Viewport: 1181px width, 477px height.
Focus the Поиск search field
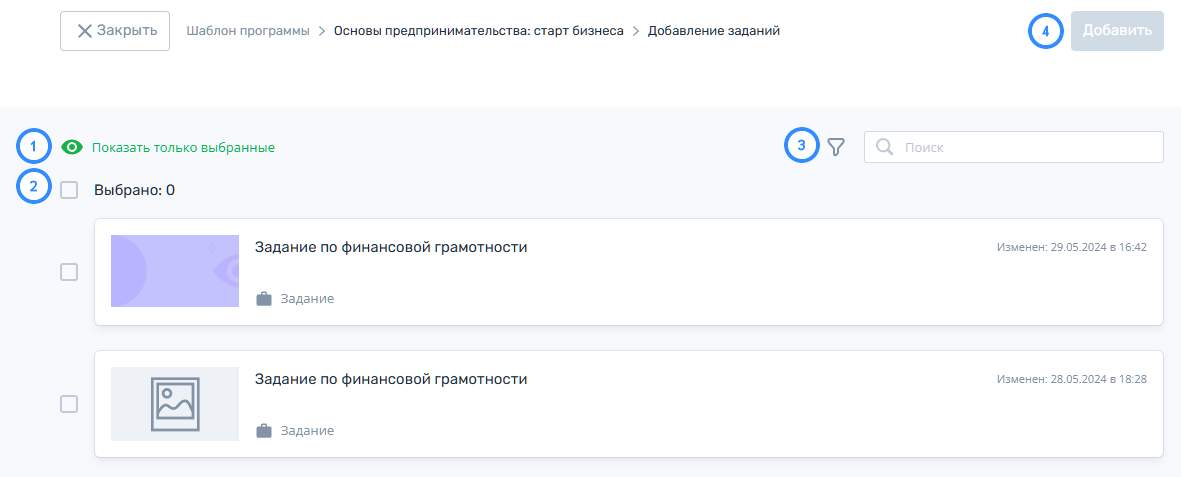(x=1014, y=147)
